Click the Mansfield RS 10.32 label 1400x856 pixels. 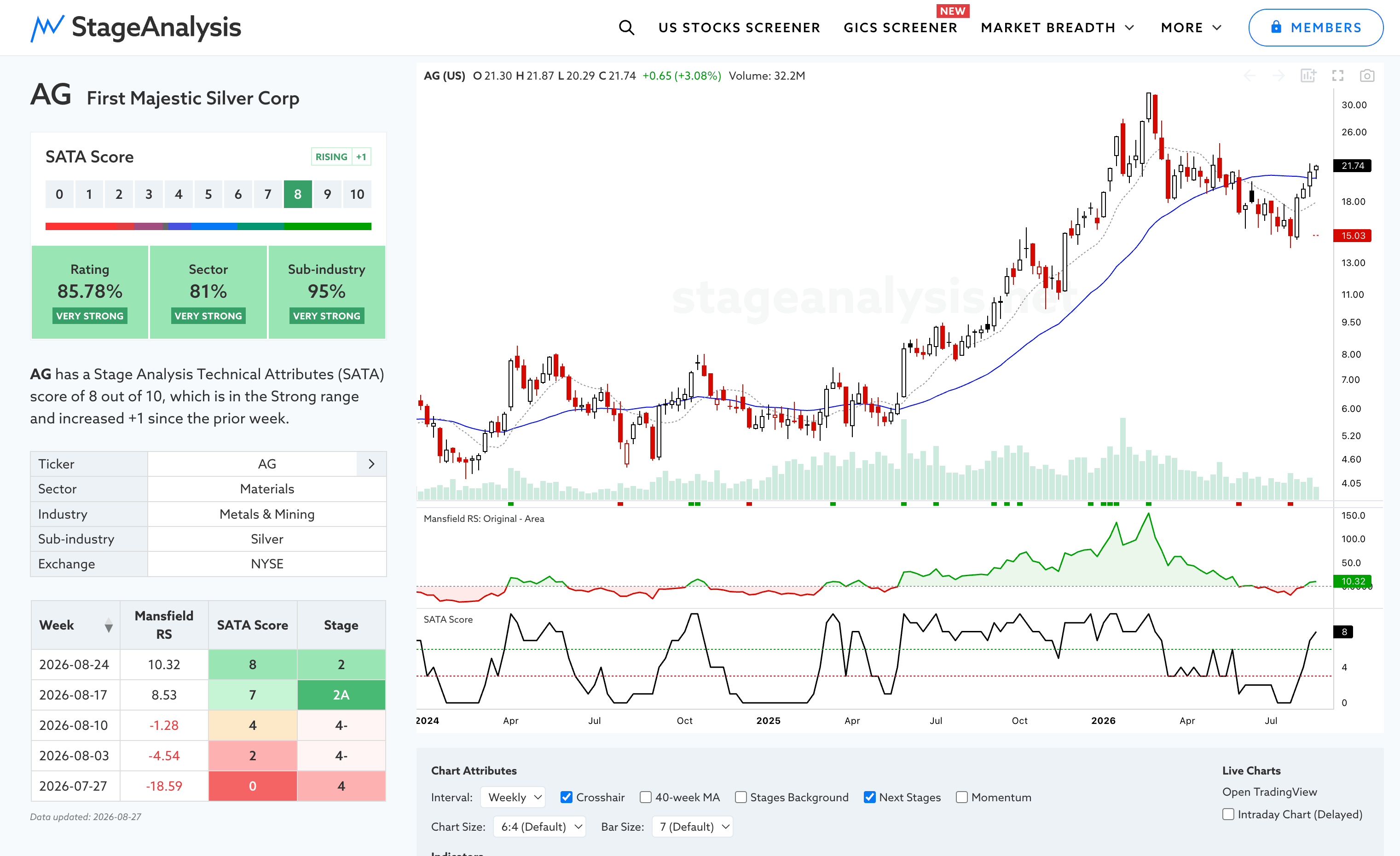[1352, 581]
